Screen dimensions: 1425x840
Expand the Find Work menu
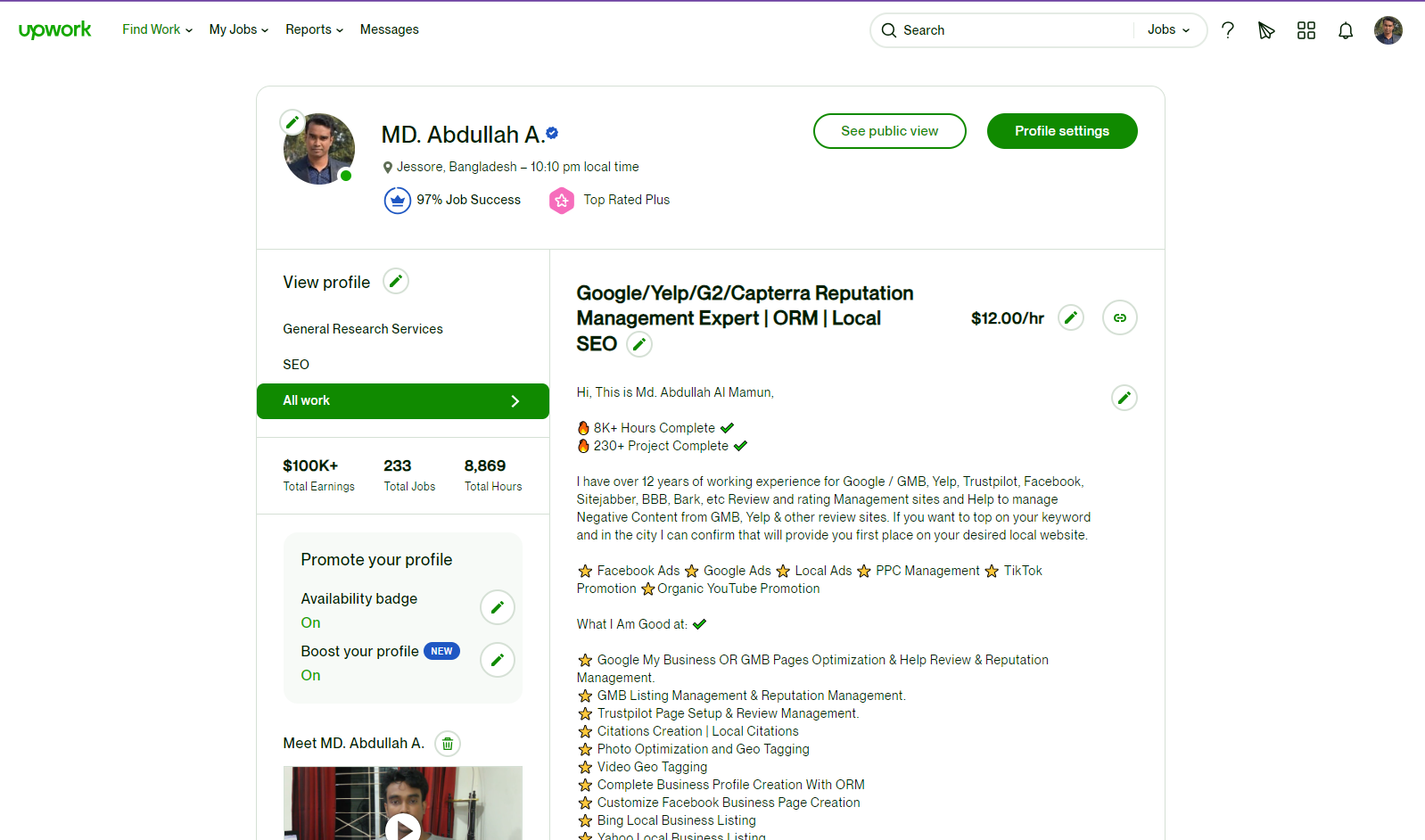click(x=158, y=29)
